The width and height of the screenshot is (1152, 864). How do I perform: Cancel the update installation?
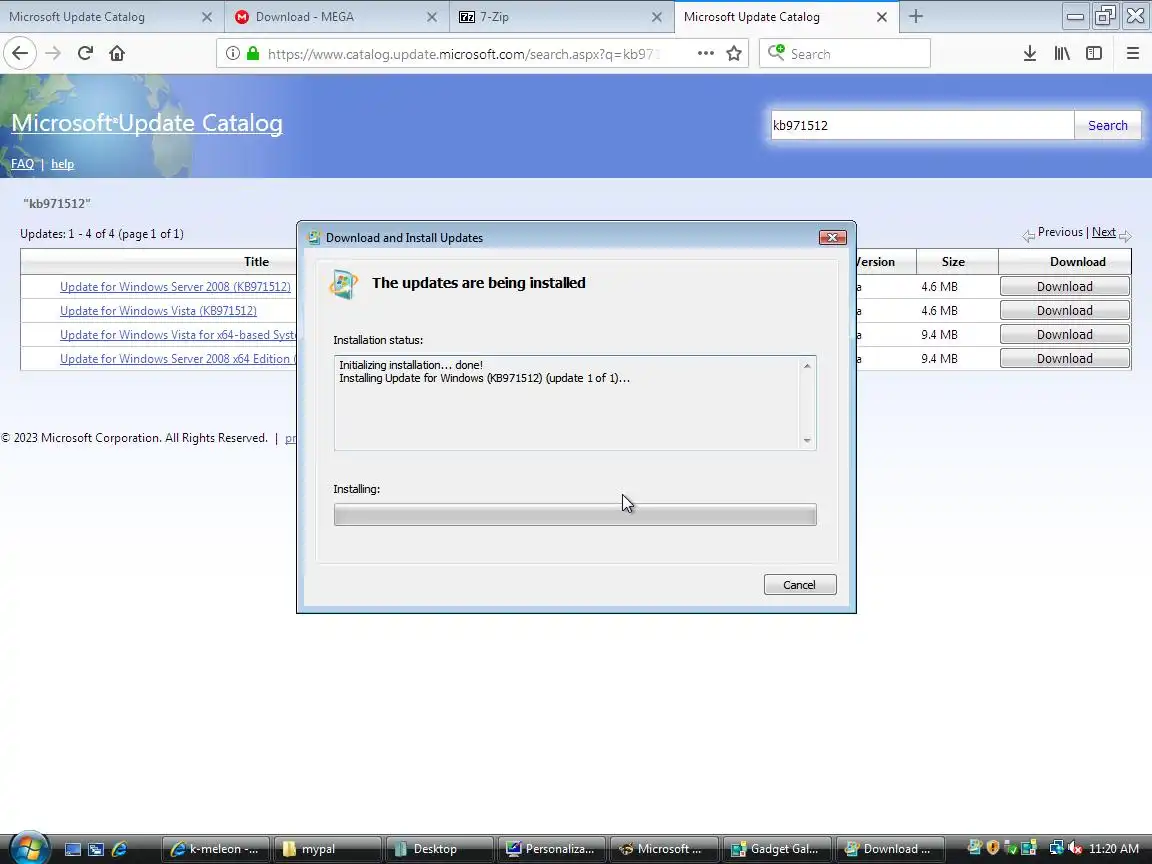point(799,585)
